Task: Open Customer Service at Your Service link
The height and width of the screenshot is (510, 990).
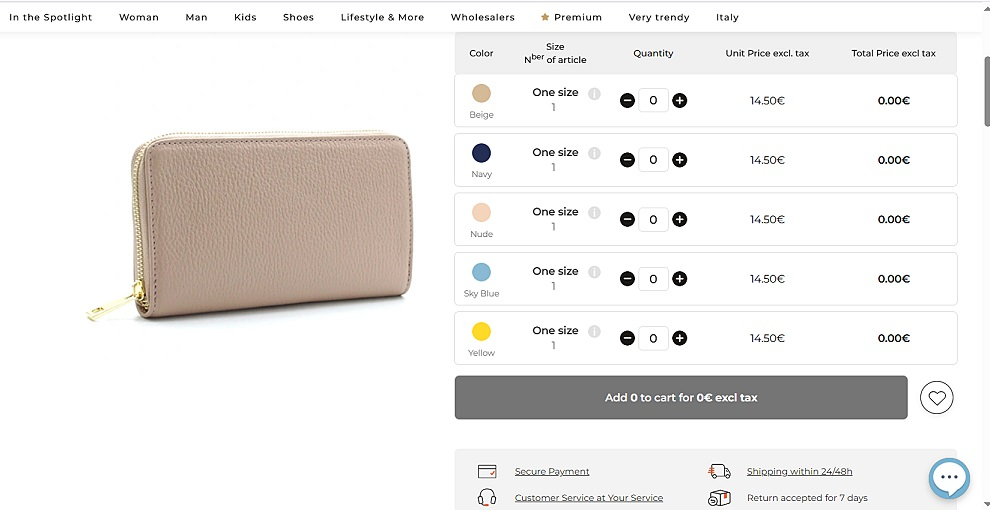Action: point(588,498)
